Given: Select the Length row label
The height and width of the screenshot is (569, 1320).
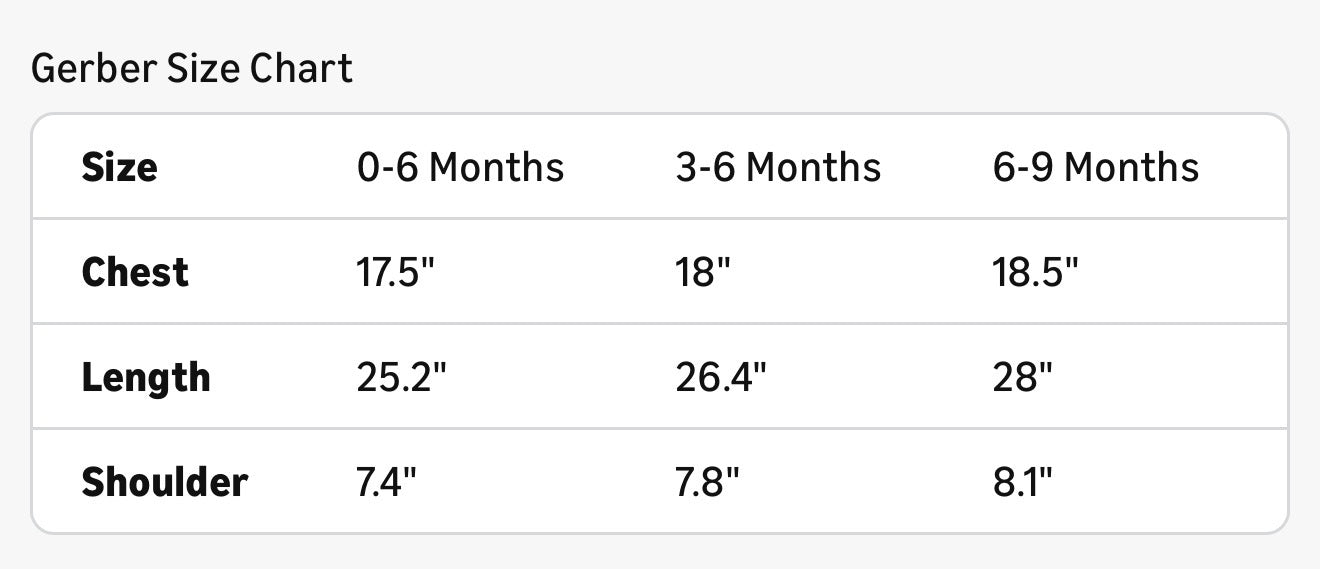Looking at the screenshot, I should point(146,378).
